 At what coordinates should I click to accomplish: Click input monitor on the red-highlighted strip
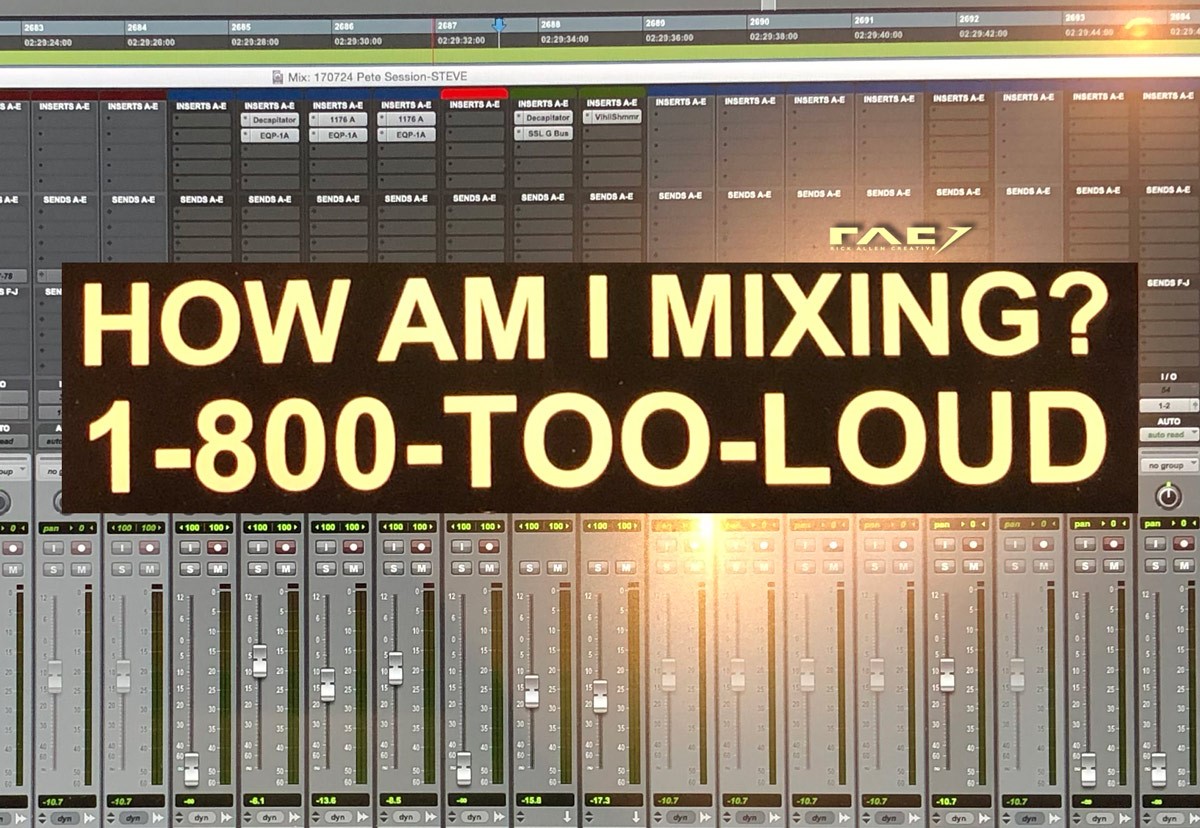pyautogui.click(x=462, y=547)
